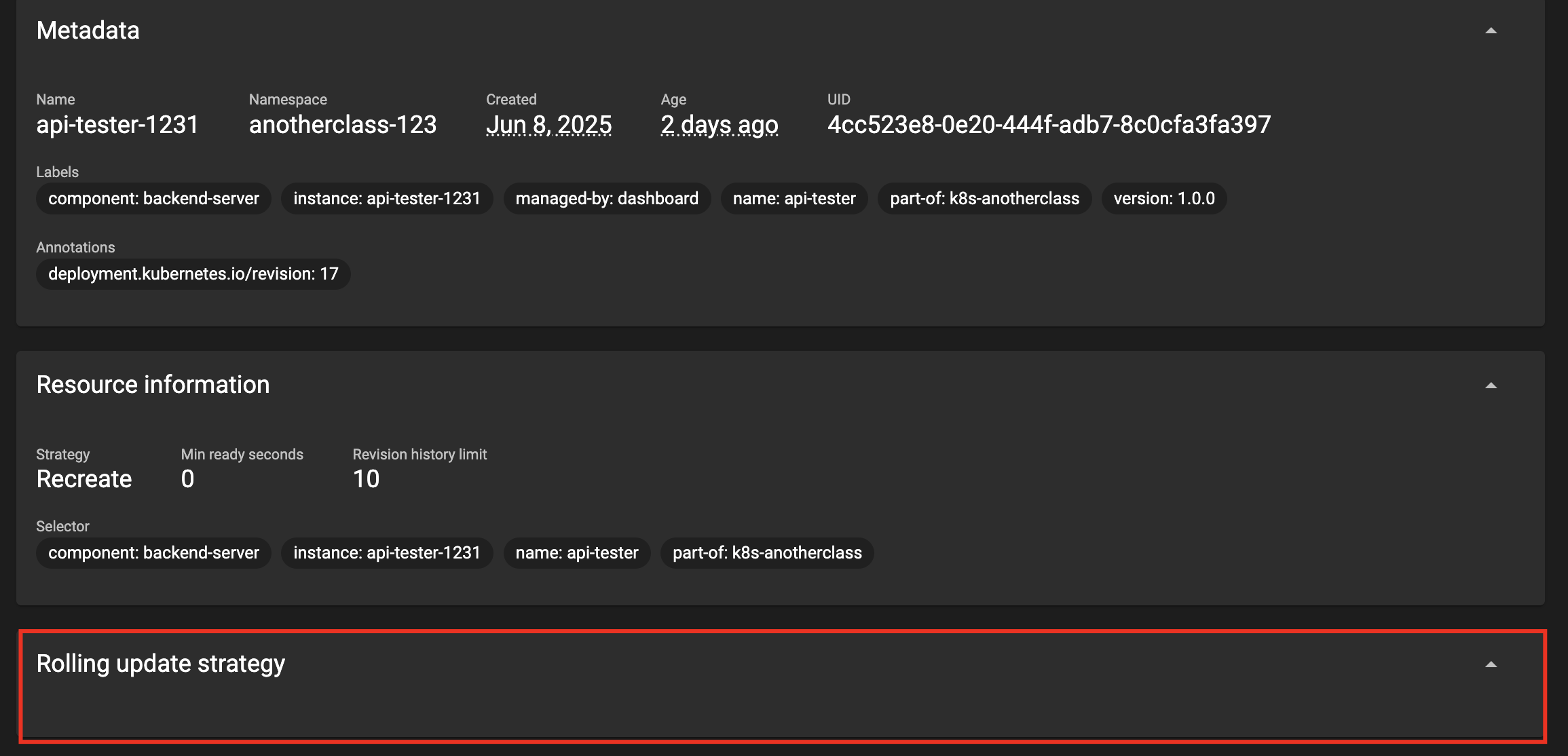1568x756 pixels.
Task: Select the component: backend-server label chip
Action: coord(153,199)
